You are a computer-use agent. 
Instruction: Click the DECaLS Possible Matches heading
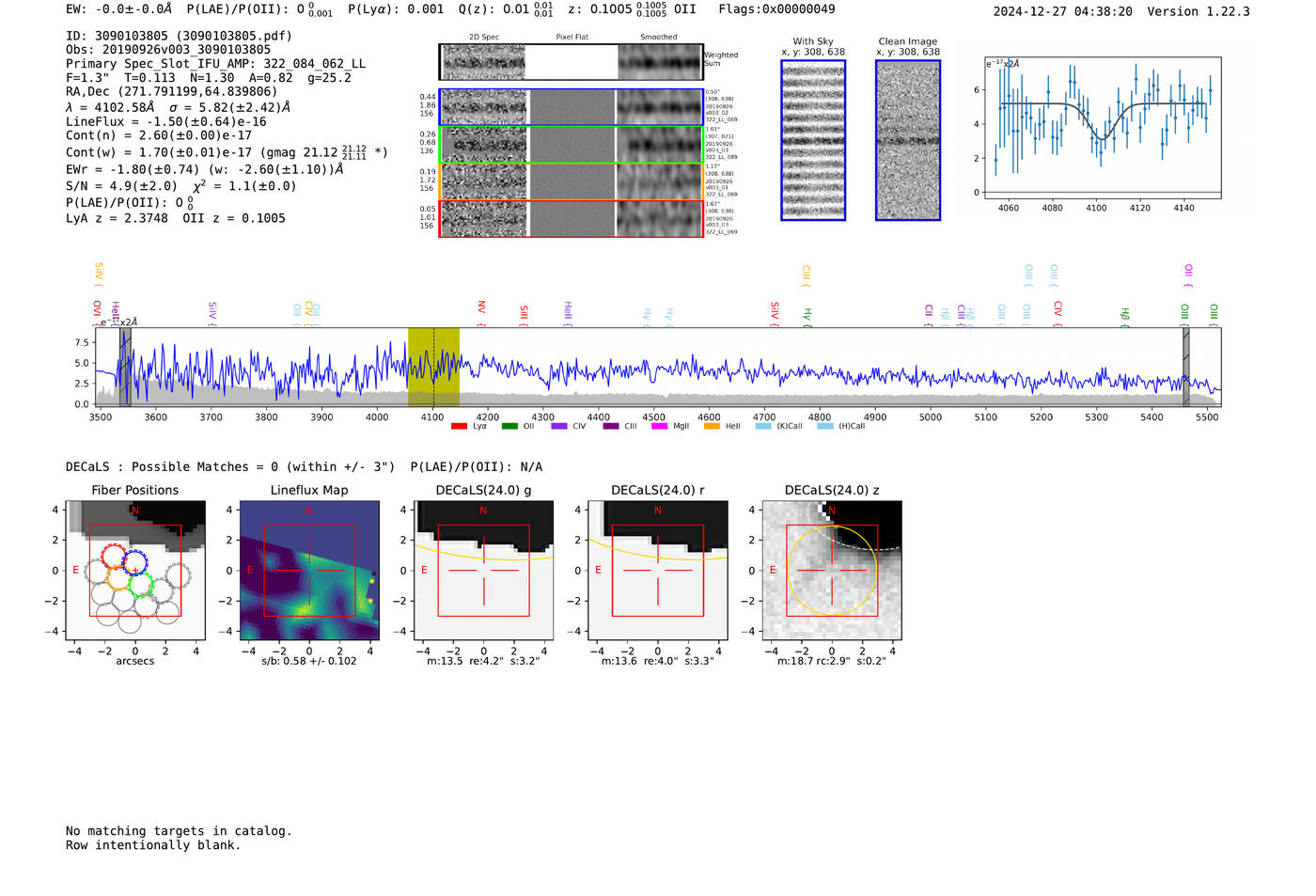click(x=304, y=466)
